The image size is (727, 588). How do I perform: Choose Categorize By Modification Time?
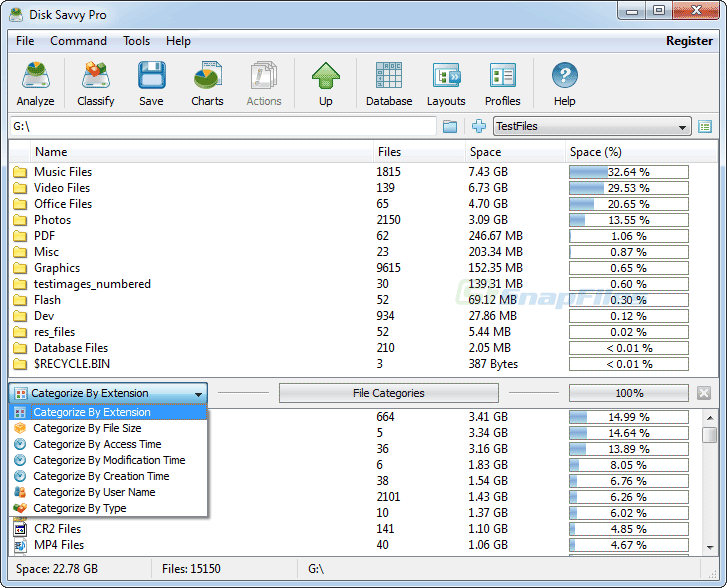tap(108, 460)
